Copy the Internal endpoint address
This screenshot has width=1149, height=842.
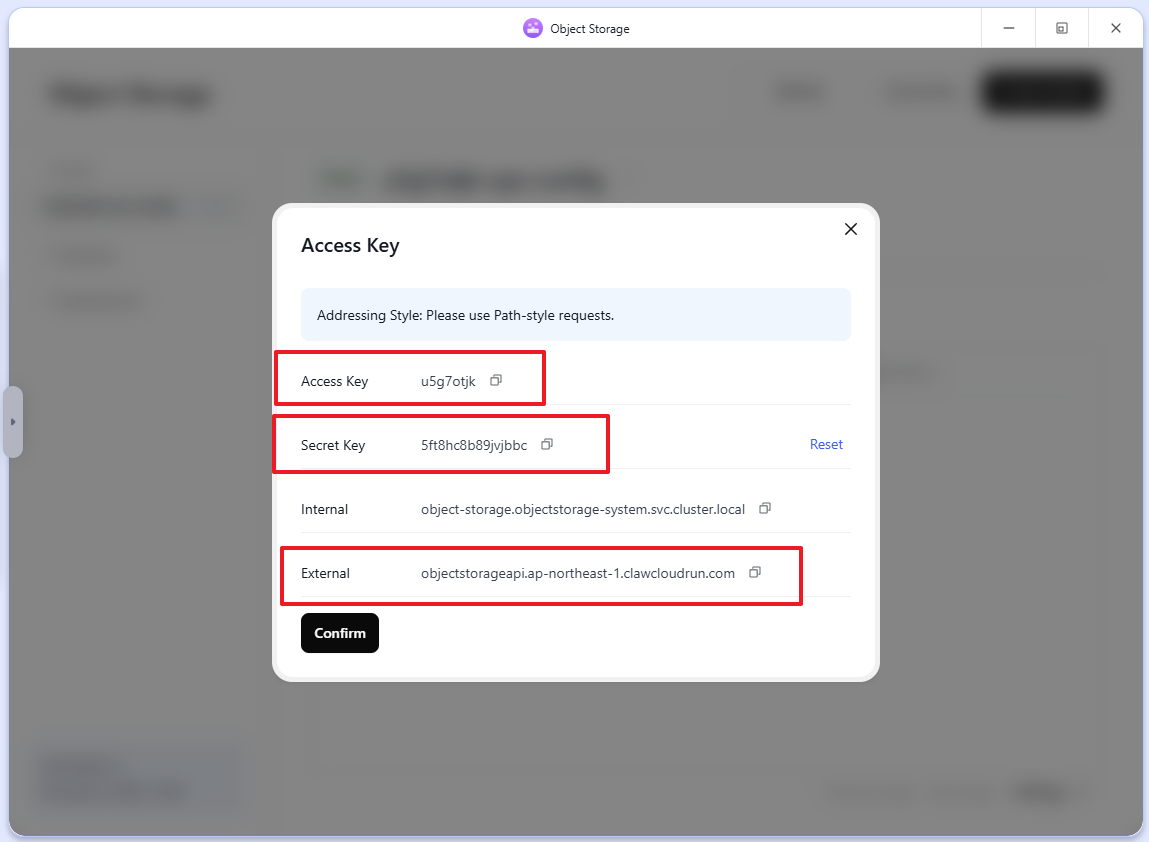tap(764, 508)
